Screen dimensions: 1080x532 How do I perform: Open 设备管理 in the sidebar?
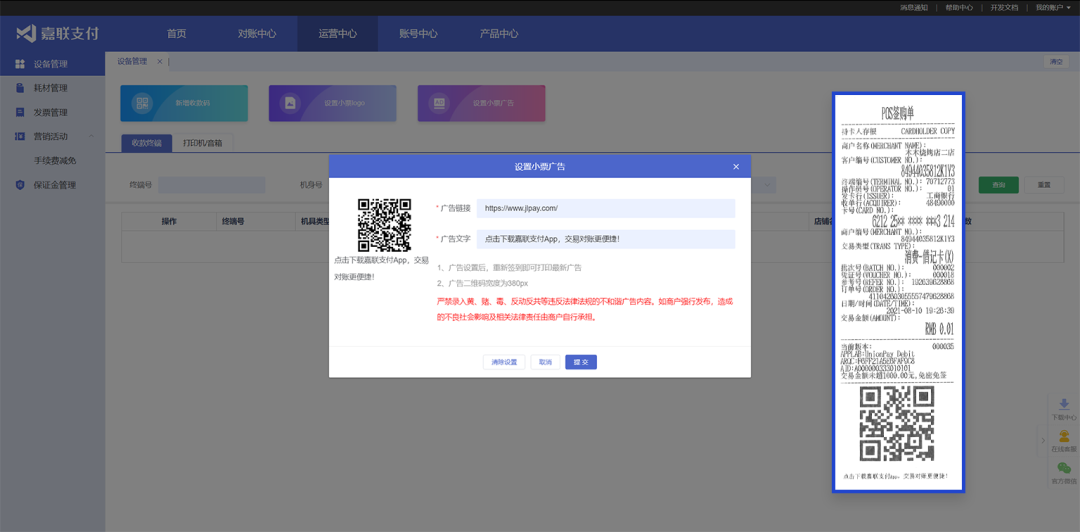52,64
